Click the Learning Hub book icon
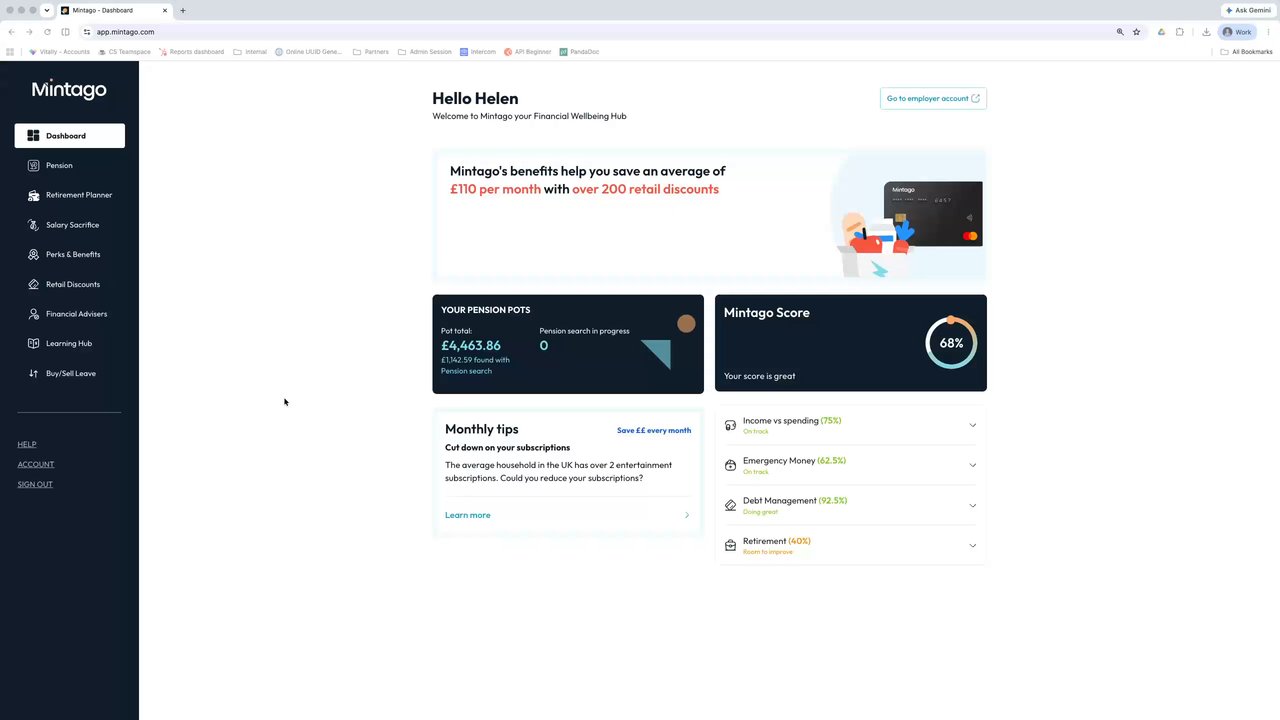 [x=33, y=344]
